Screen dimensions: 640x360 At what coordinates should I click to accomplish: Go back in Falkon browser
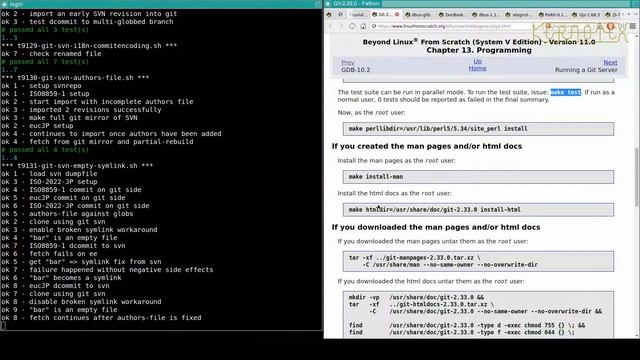point(331,26)
